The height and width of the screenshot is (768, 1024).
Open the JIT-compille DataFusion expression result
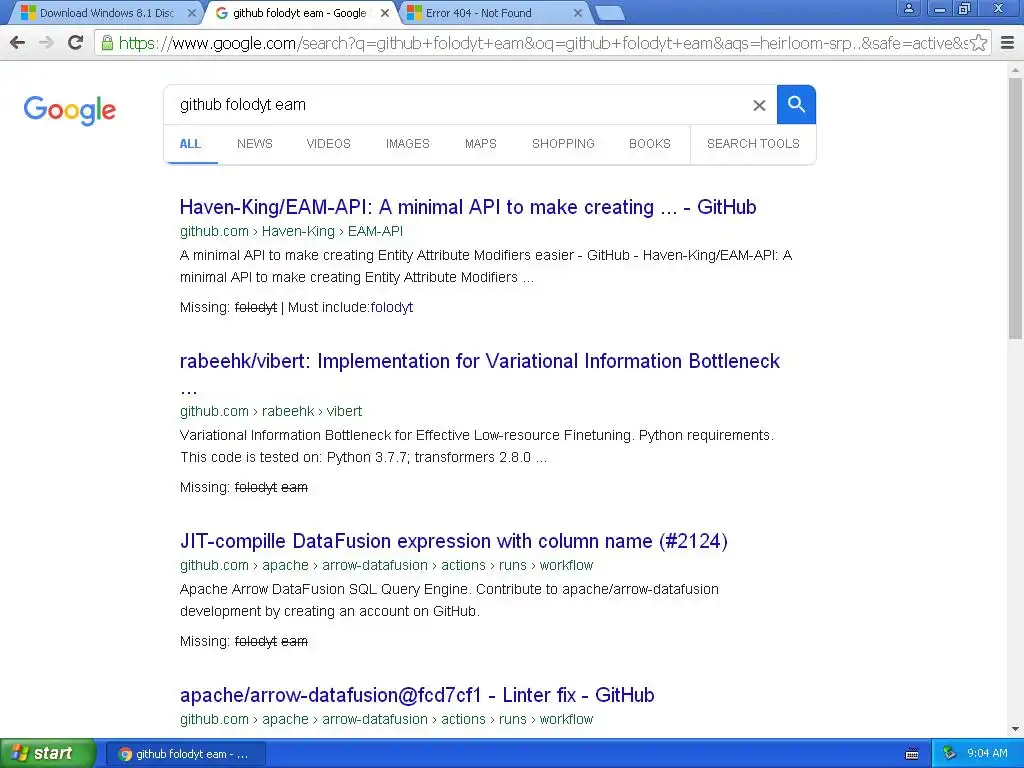pos(453,541)
